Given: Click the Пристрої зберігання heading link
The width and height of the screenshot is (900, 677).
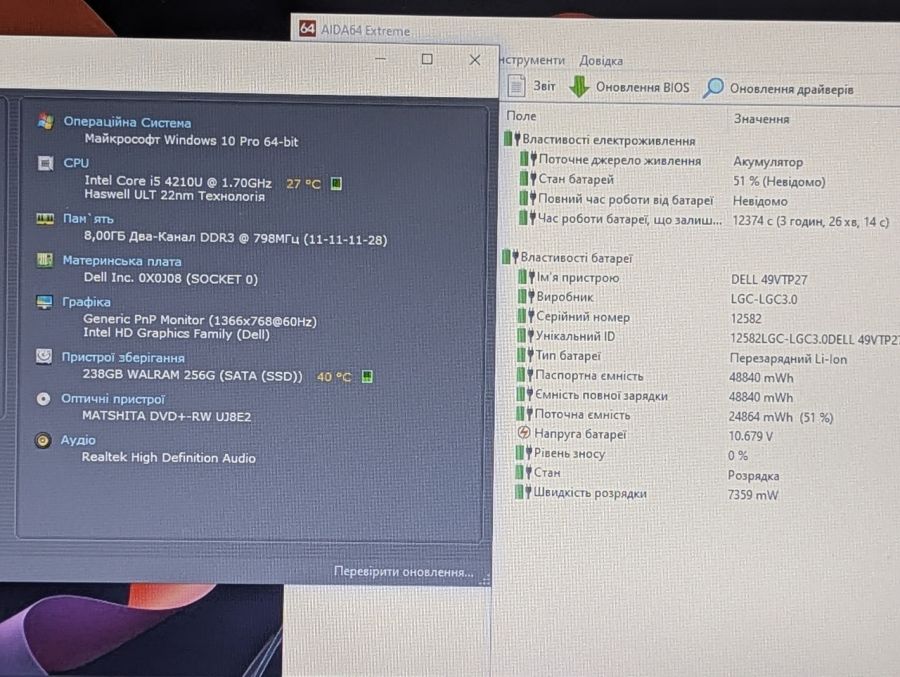Looking at the screenshot, I should 123,357.
